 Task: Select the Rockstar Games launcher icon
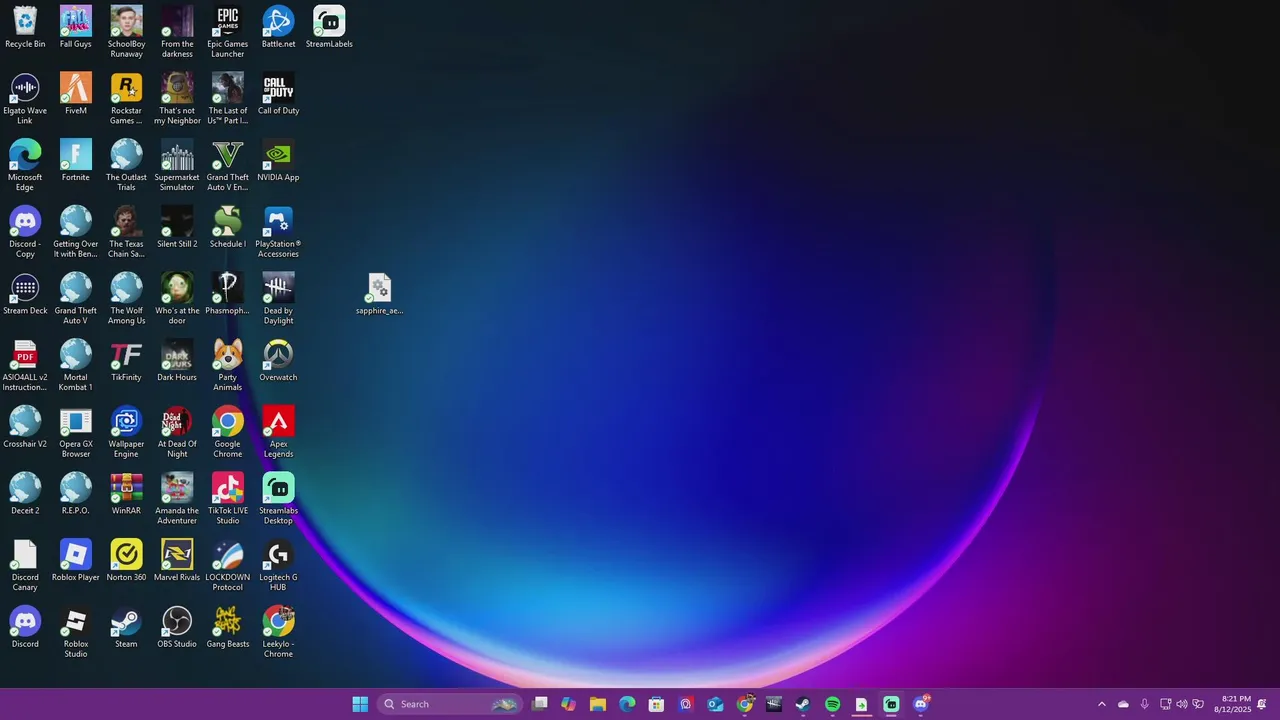[126, 99]
